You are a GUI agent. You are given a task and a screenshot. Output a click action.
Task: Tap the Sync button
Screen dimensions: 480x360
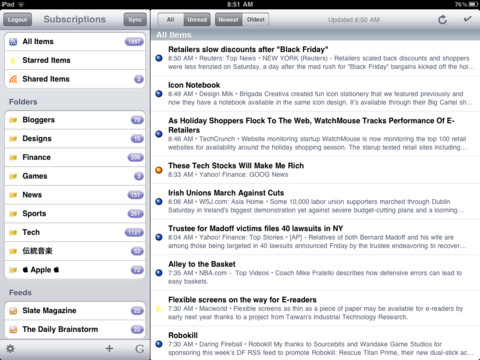(135, 20)
